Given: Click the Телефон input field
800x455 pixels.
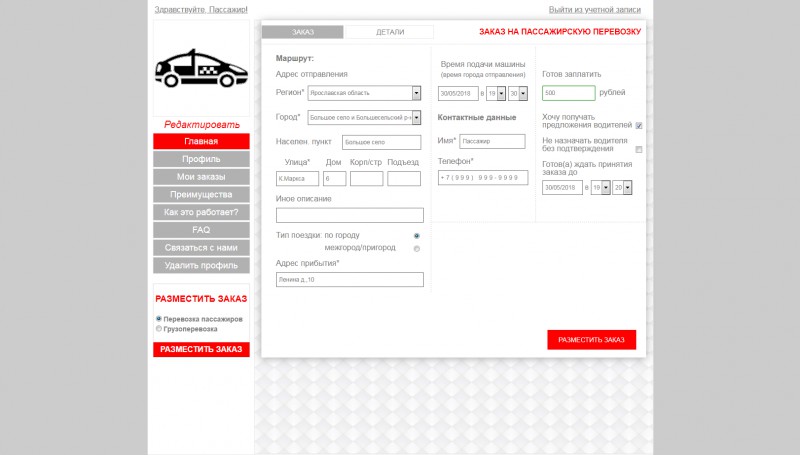Looking at the screenshot, I should click(483, 178).
